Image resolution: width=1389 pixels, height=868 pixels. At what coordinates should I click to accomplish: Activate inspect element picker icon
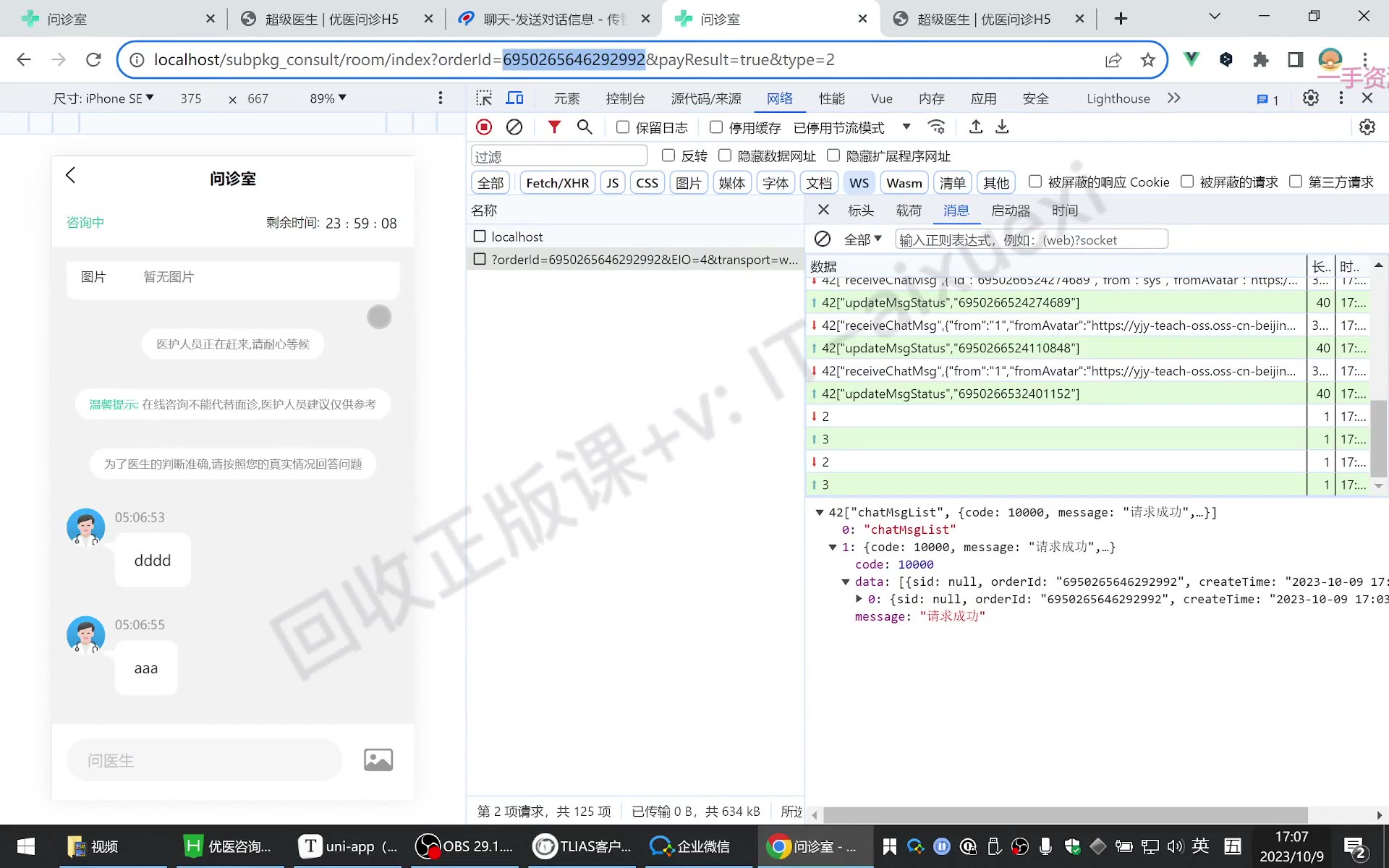coord(484,98)
